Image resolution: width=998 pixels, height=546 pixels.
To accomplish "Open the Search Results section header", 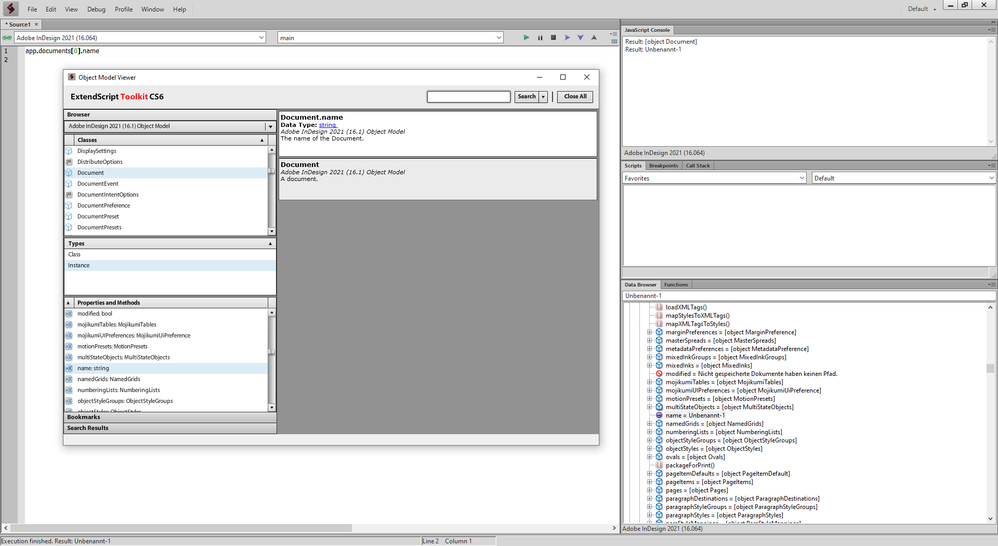I will coord(170,428).
